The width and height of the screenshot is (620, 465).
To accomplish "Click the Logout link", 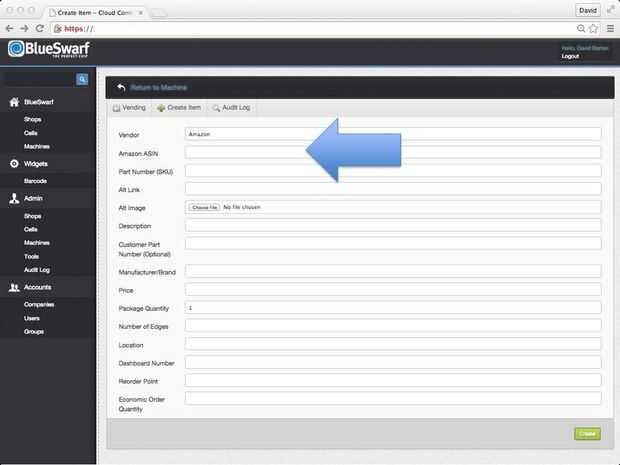I will 570,56.
